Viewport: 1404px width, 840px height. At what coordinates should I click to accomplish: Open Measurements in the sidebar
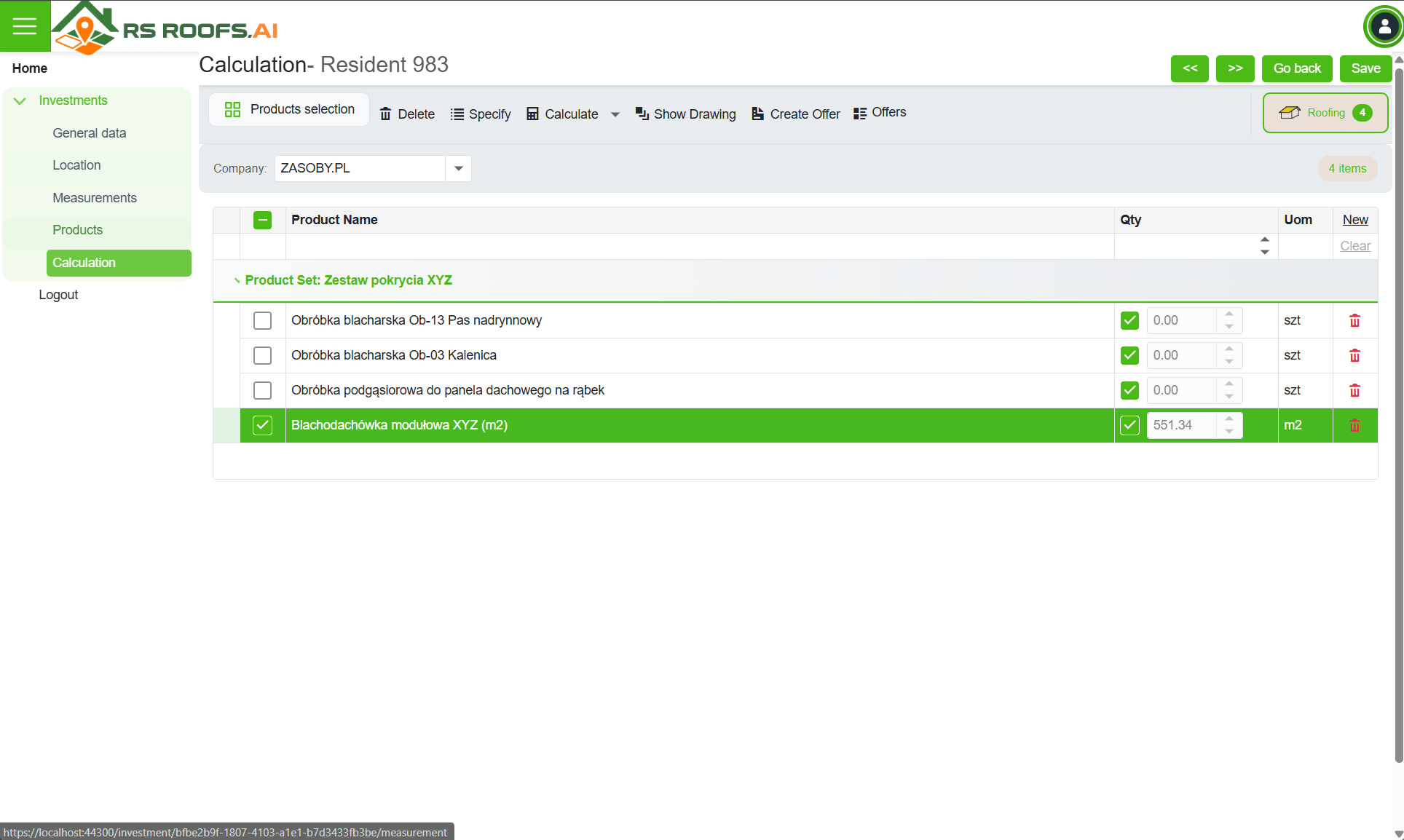pos(95,198)
